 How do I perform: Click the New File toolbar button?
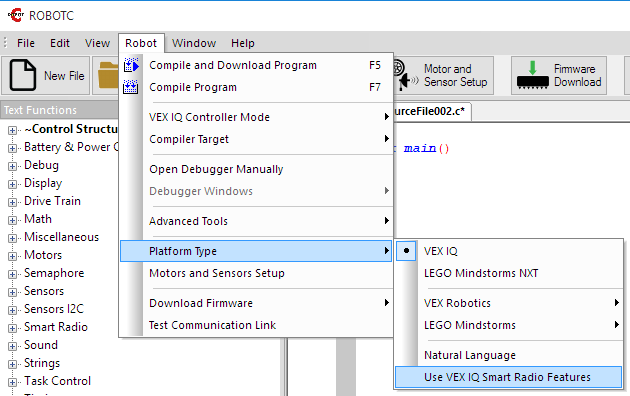[x=46, y=76]
